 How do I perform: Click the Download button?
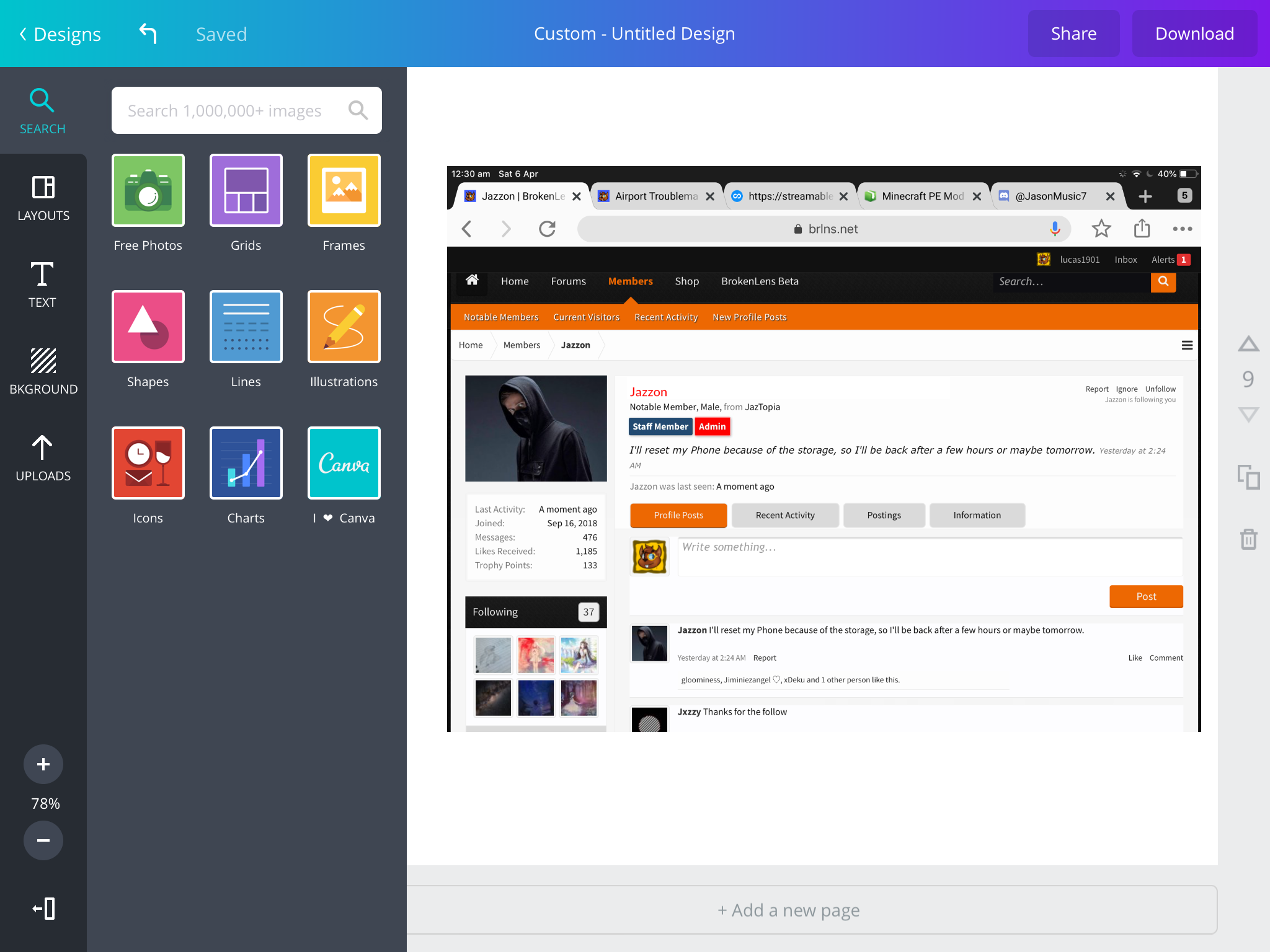1194,33
